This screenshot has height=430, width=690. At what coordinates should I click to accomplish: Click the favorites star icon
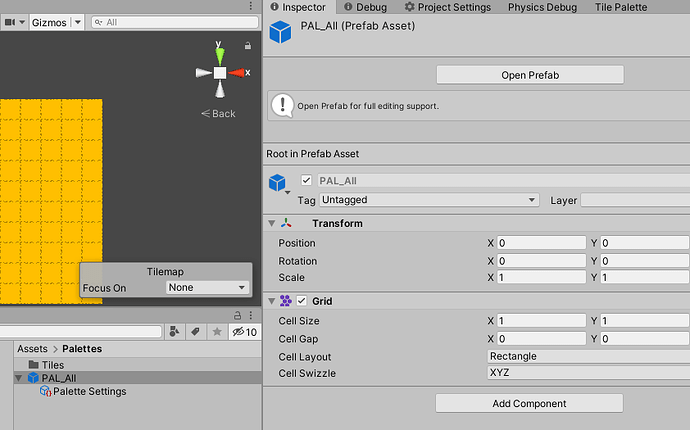(217, 331)
